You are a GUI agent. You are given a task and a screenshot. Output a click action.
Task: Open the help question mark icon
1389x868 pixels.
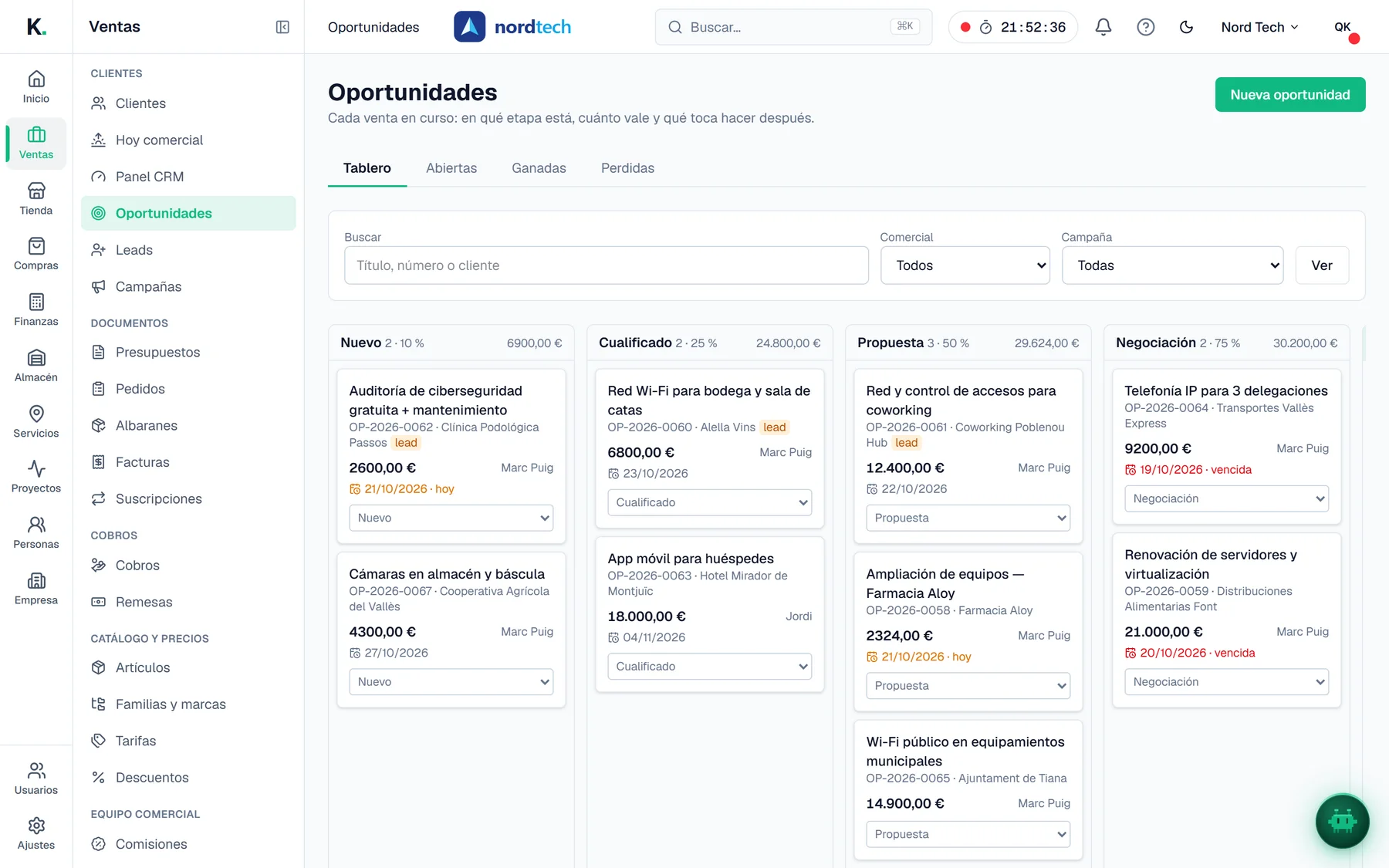coord(1146,27)
